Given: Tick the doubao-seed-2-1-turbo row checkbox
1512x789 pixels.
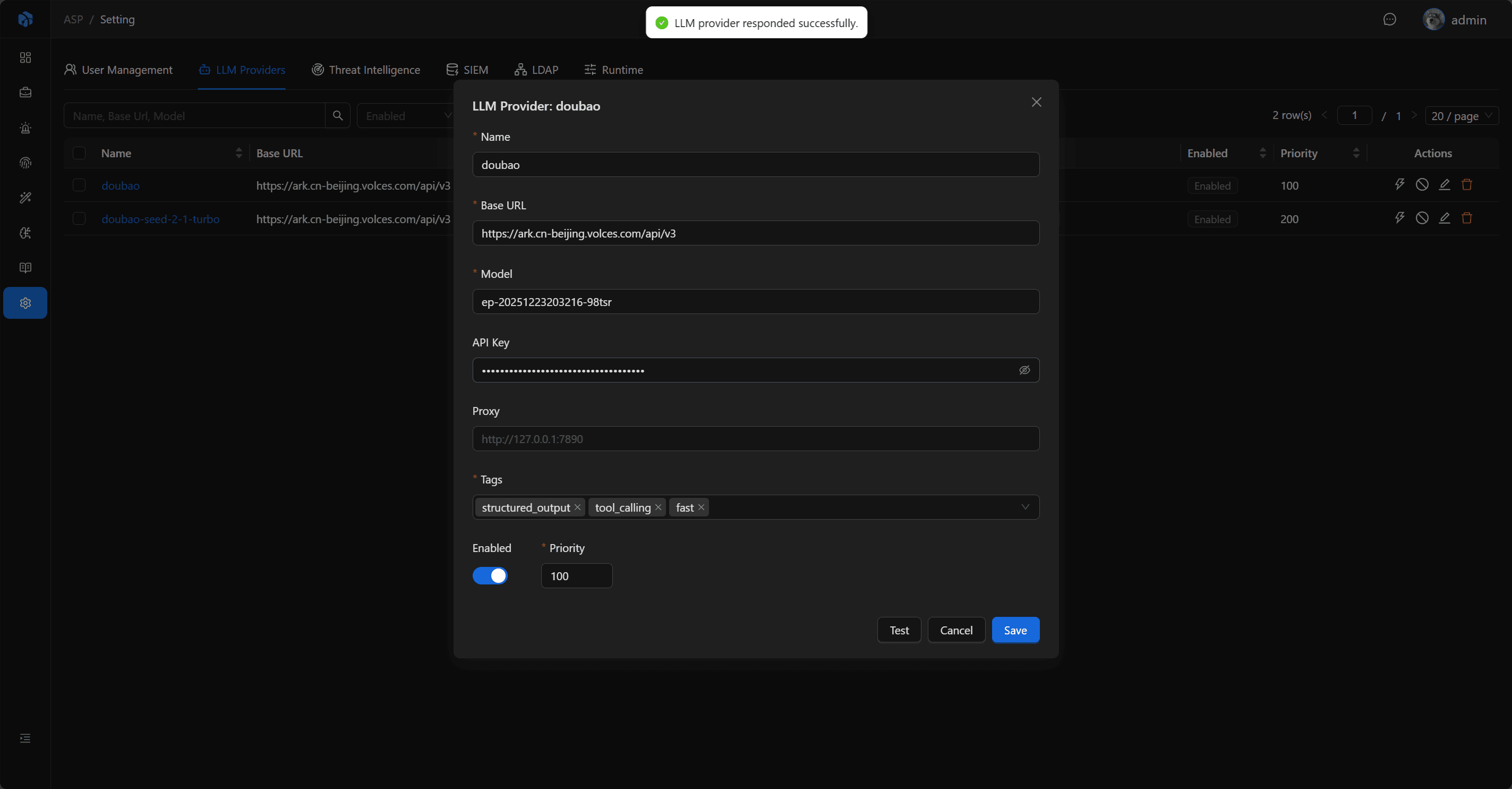Looking at the screenshot, I should [79, 218].
